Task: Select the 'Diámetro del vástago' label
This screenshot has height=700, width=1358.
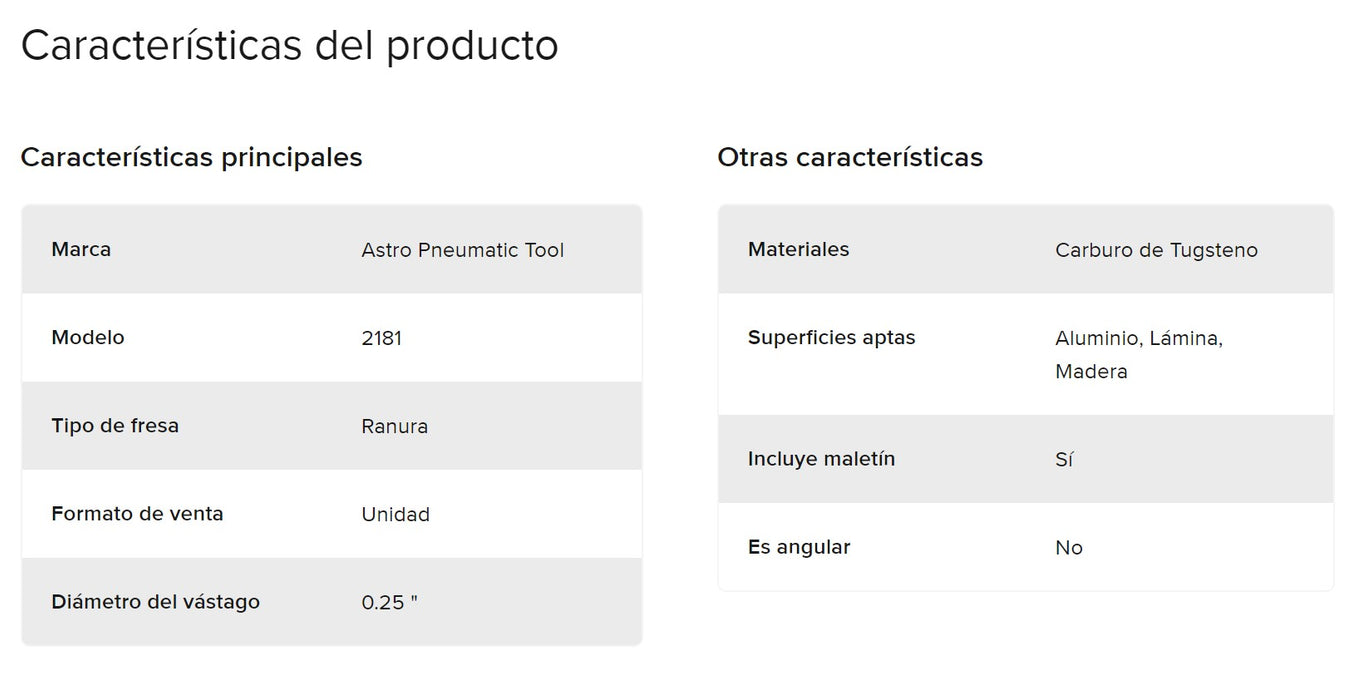Action: [155, 601]
